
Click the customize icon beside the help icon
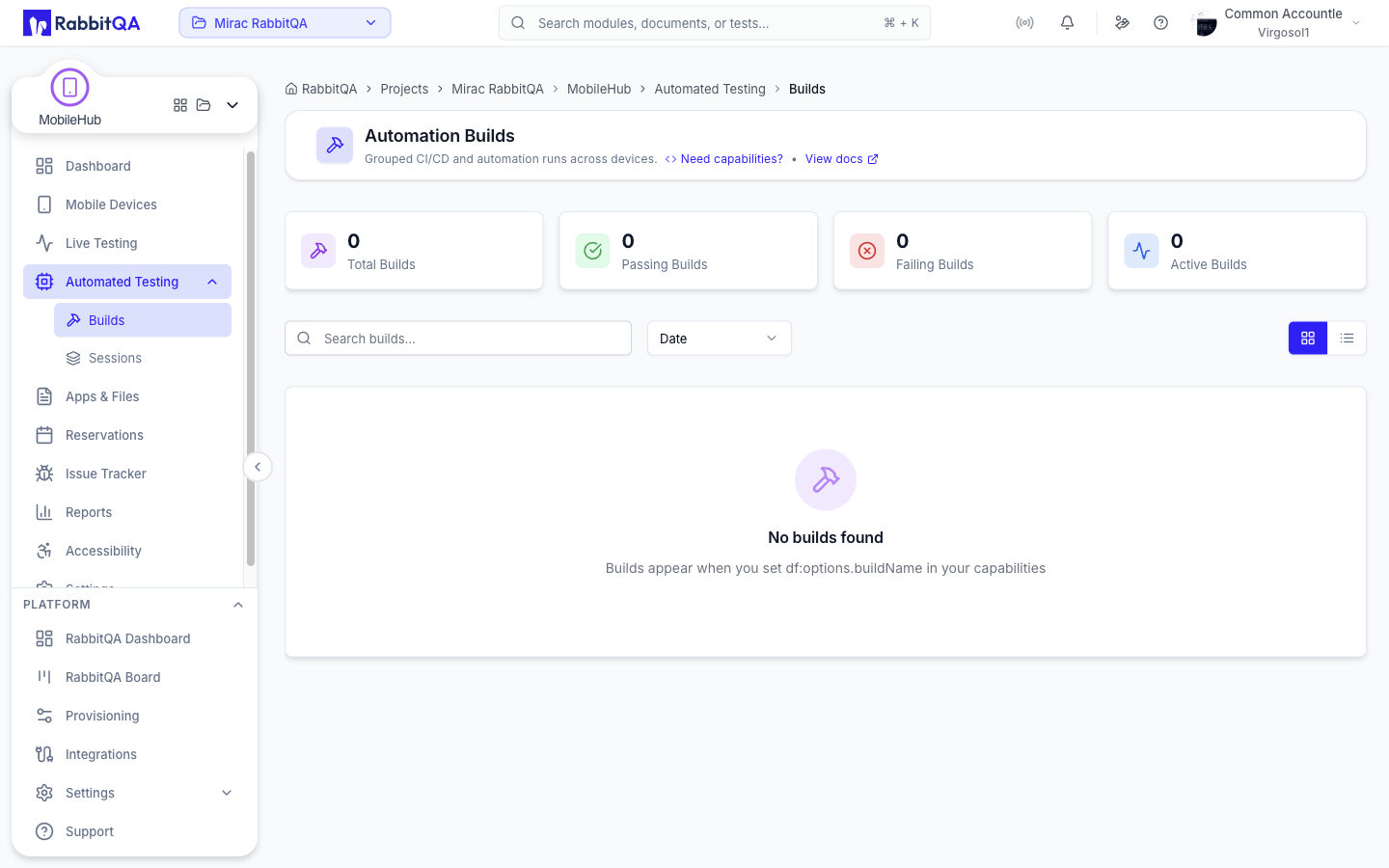[x=1122, y=23]
